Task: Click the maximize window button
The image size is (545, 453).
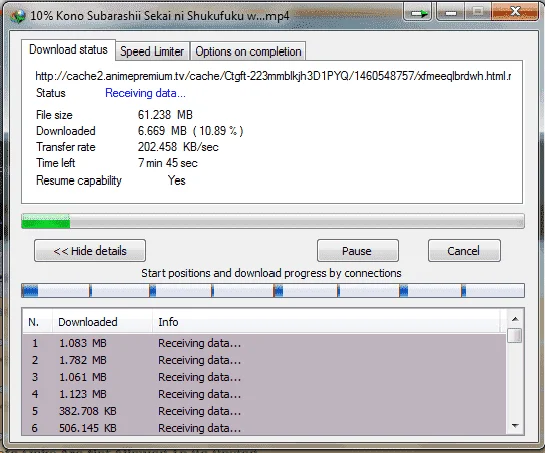Action: (x=478, y=13)
